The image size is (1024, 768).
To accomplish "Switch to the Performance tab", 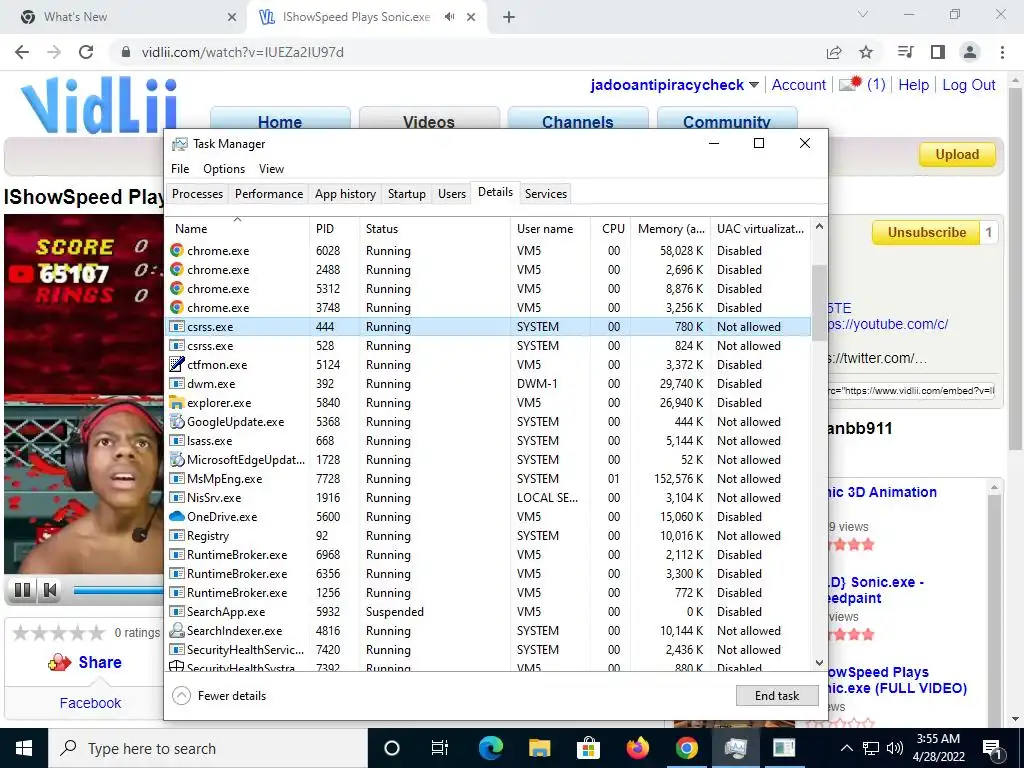I will click(x=269, y=194).
